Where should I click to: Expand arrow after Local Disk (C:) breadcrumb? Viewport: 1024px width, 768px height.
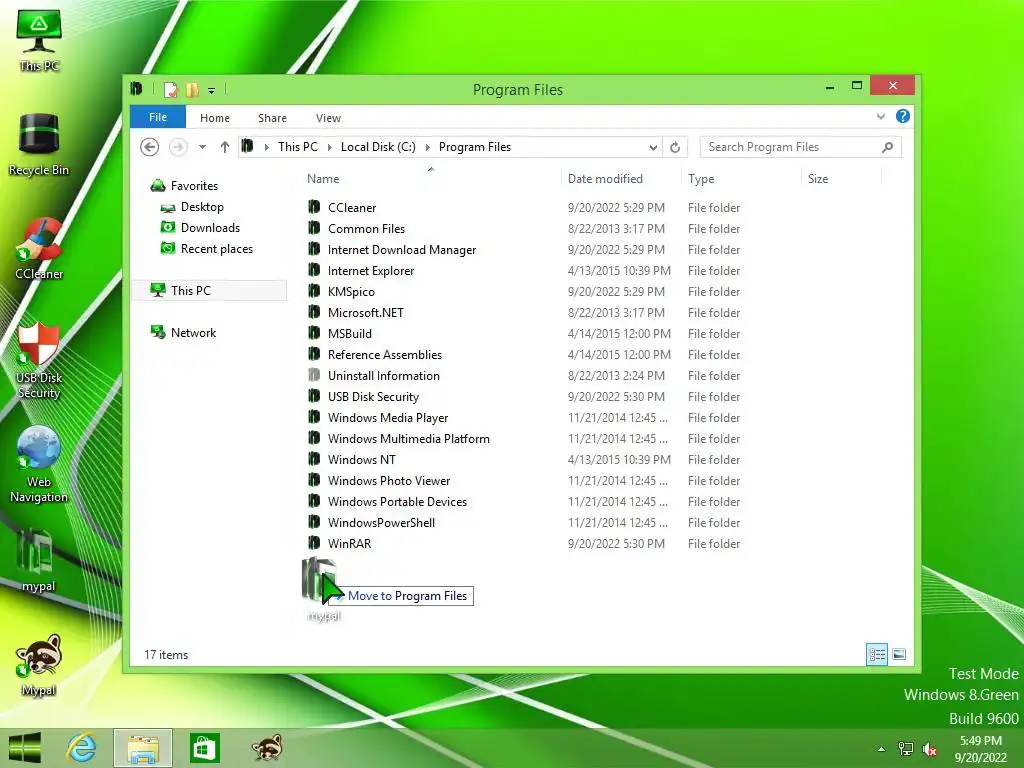pos(428,147)
